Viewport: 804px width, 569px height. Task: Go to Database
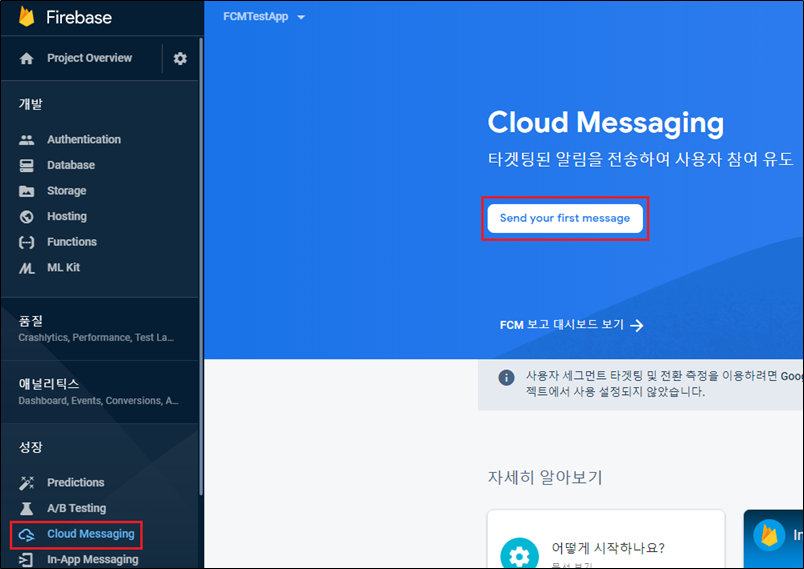[x=71, y=165]
